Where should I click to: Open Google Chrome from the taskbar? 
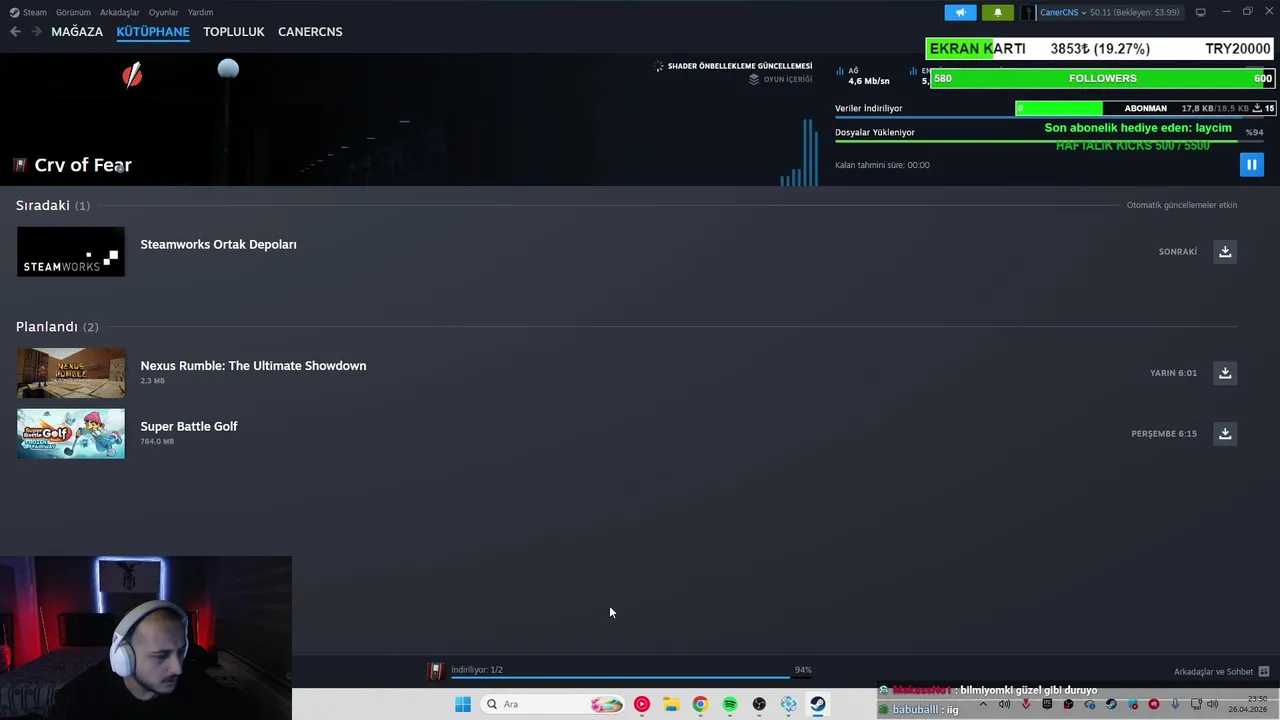coord(700,704)
